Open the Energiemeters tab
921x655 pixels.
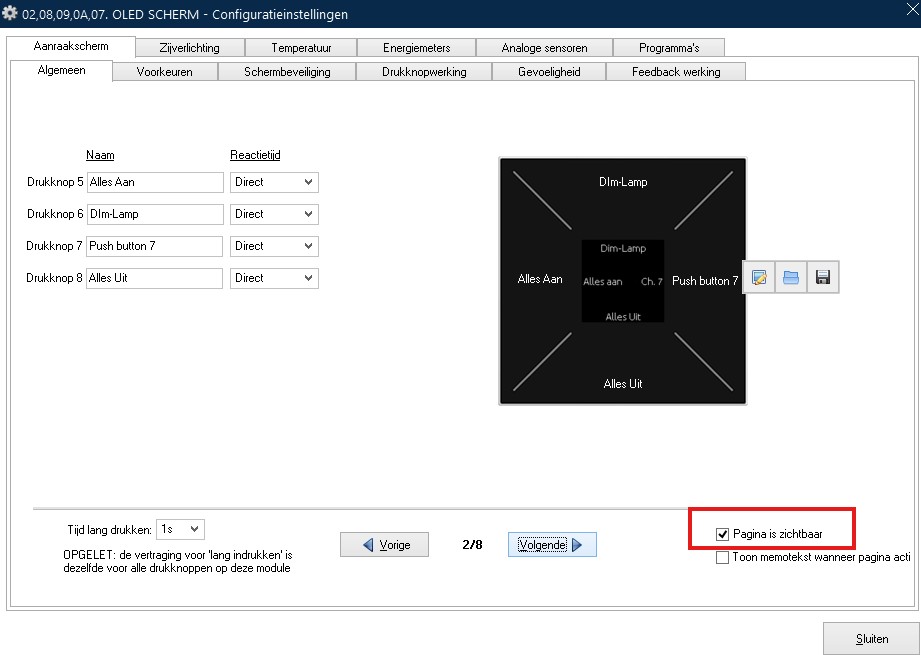(416, 48)
